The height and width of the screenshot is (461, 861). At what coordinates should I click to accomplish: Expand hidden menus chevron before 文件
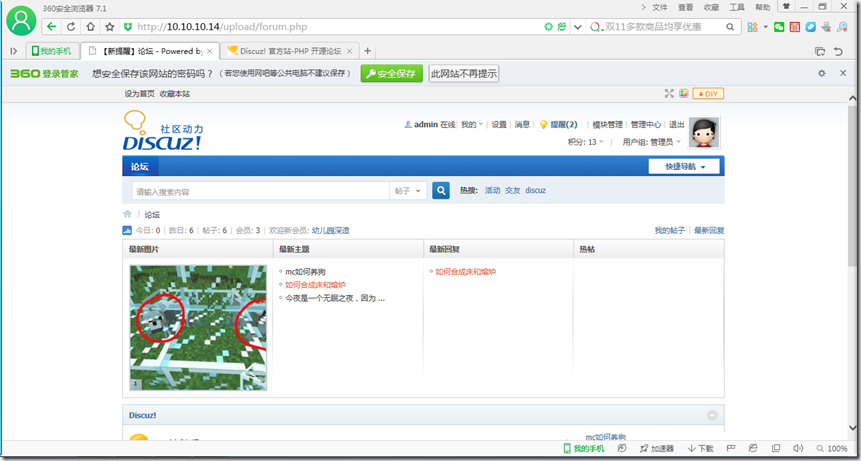pyautogui.click(x=644, y=7)
